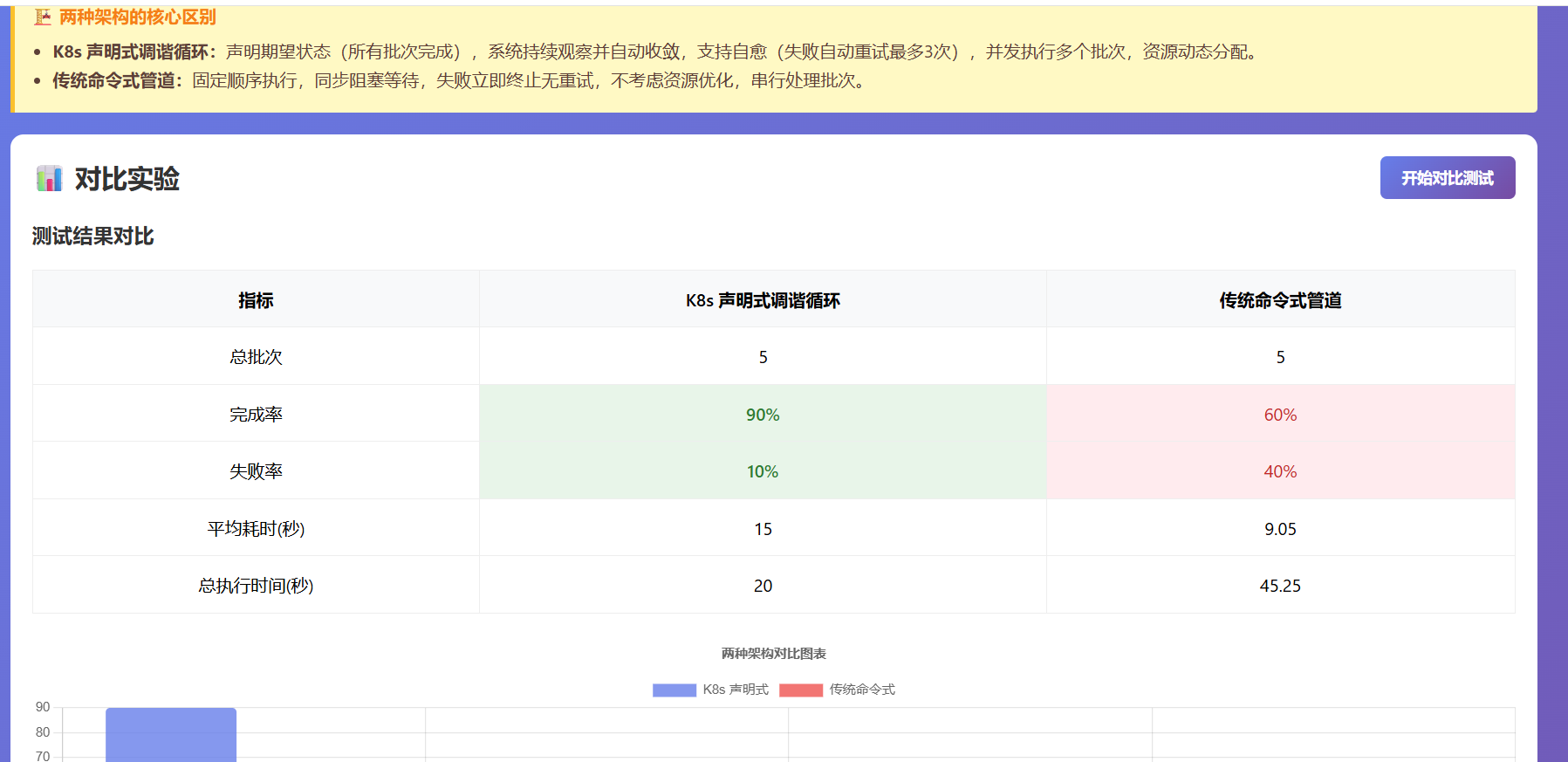
Task: Click the bold 传统命令式管道 bullet label
Action: coord(118,80)
